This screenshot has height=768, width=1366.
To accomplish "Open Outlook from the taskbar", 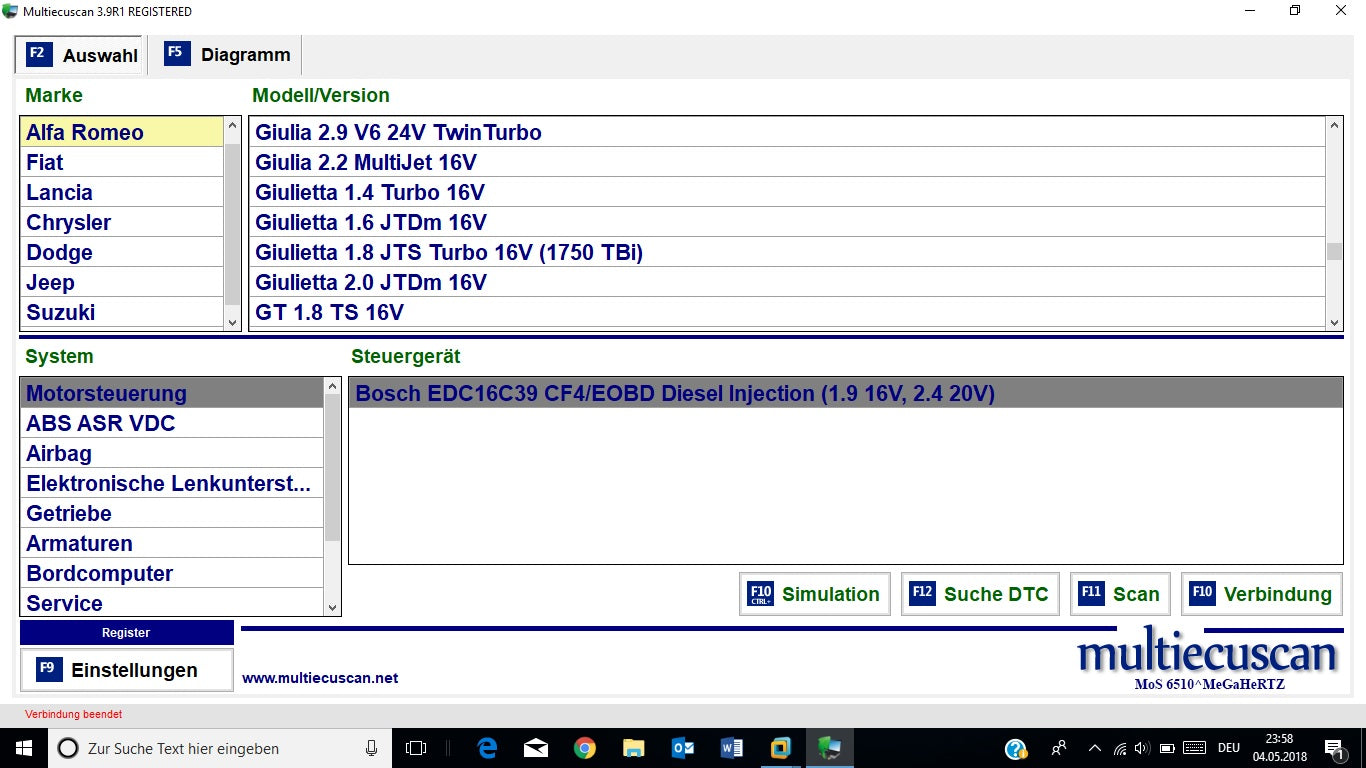I will click(x=683, y=748).
